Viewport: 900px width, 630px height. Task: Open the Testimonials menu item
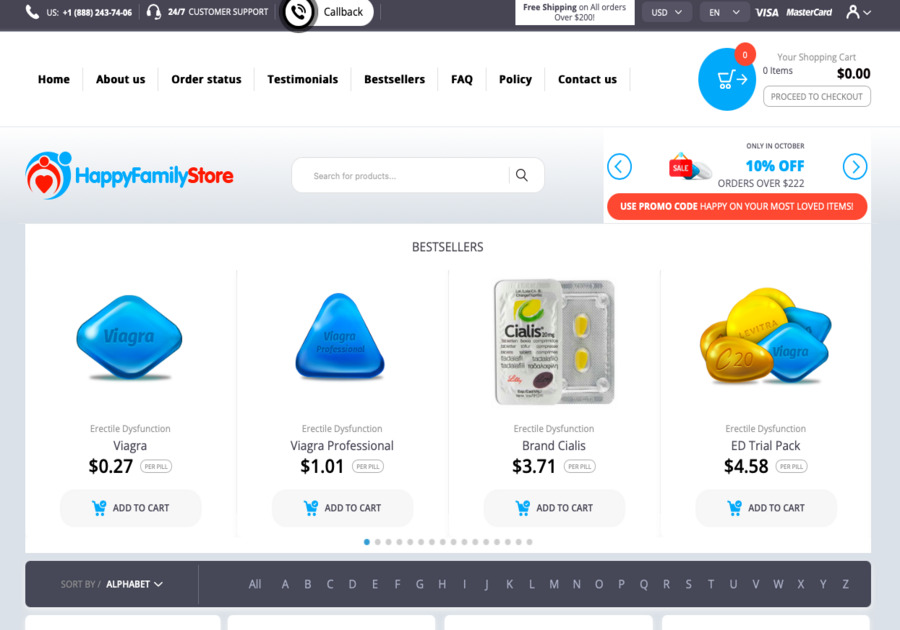tap(302, 79)
